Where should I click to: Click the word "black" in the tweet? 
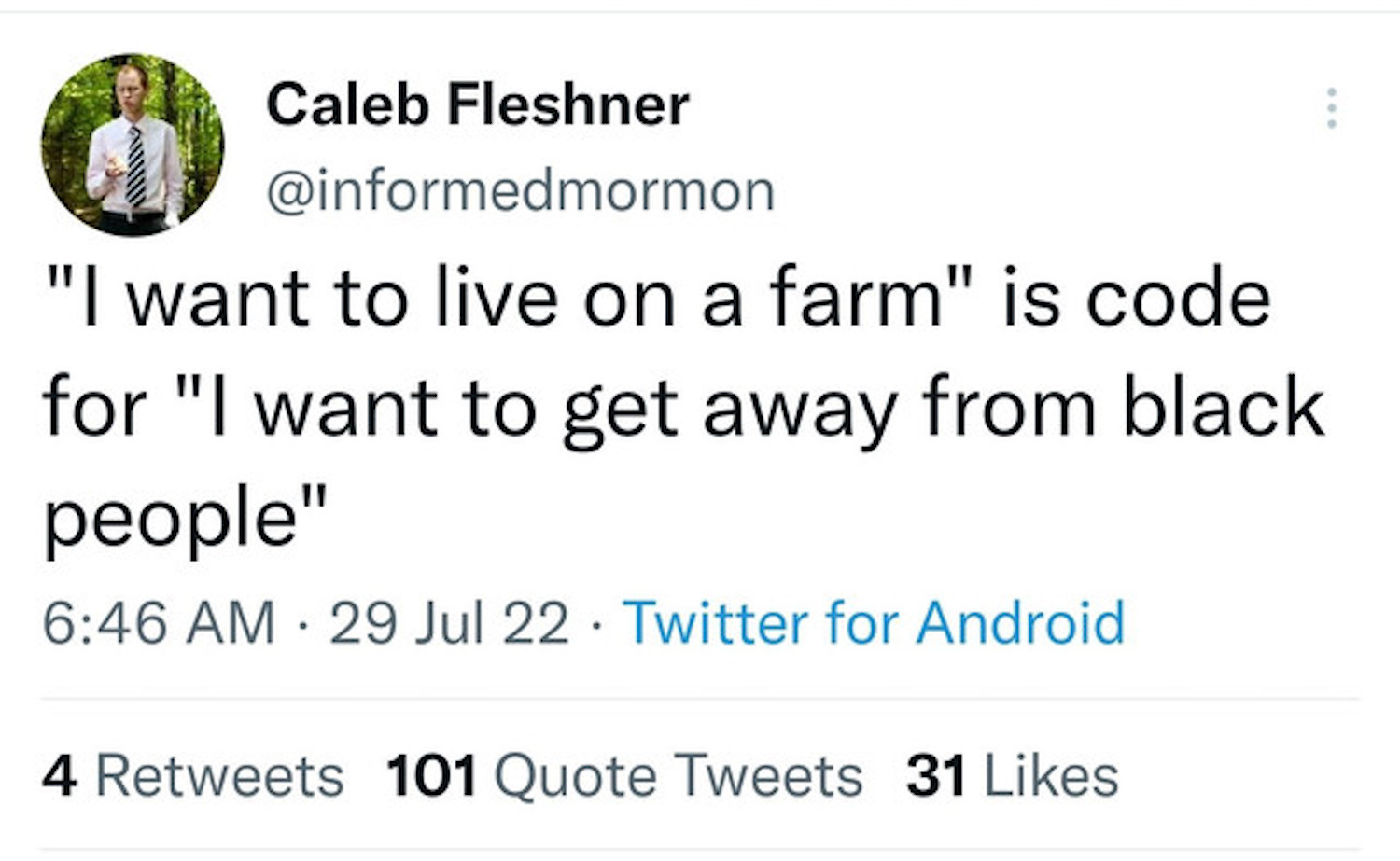pyautogui.click(x=1223, y=409)
